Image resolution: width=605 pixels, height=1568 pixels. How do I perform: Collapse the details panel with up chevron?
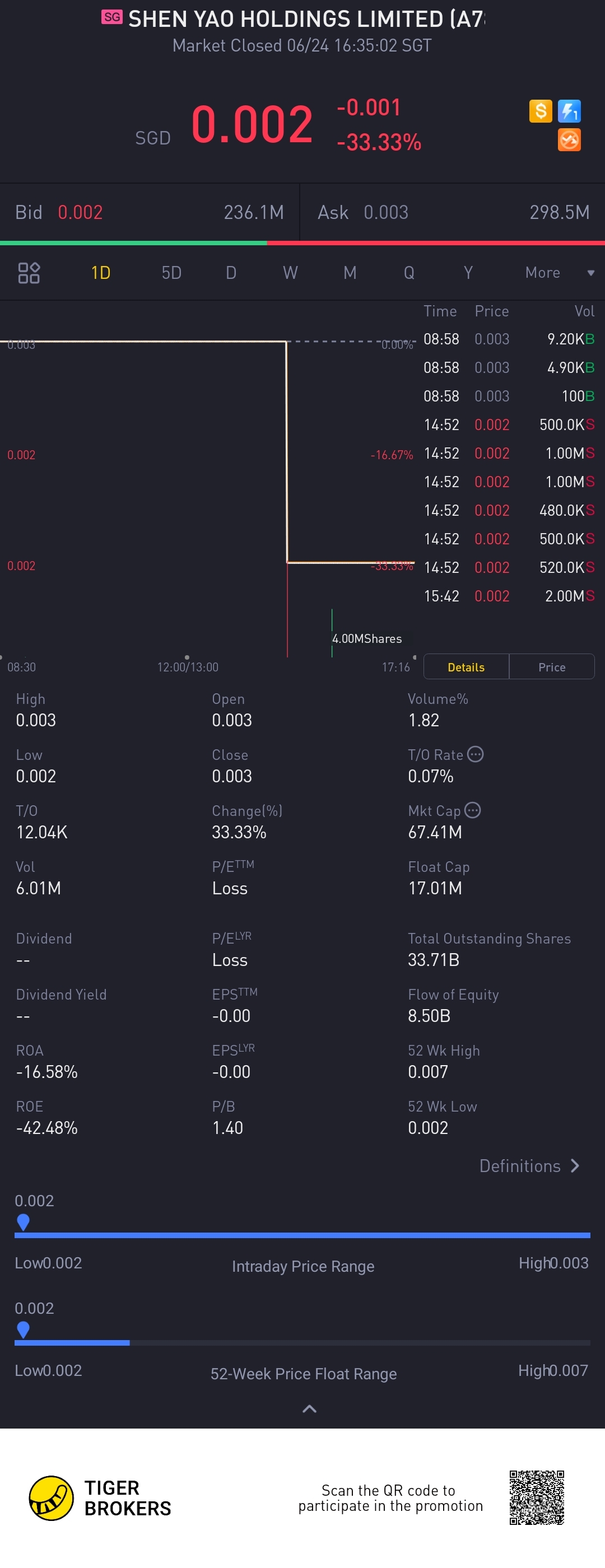click(309, 1408)
